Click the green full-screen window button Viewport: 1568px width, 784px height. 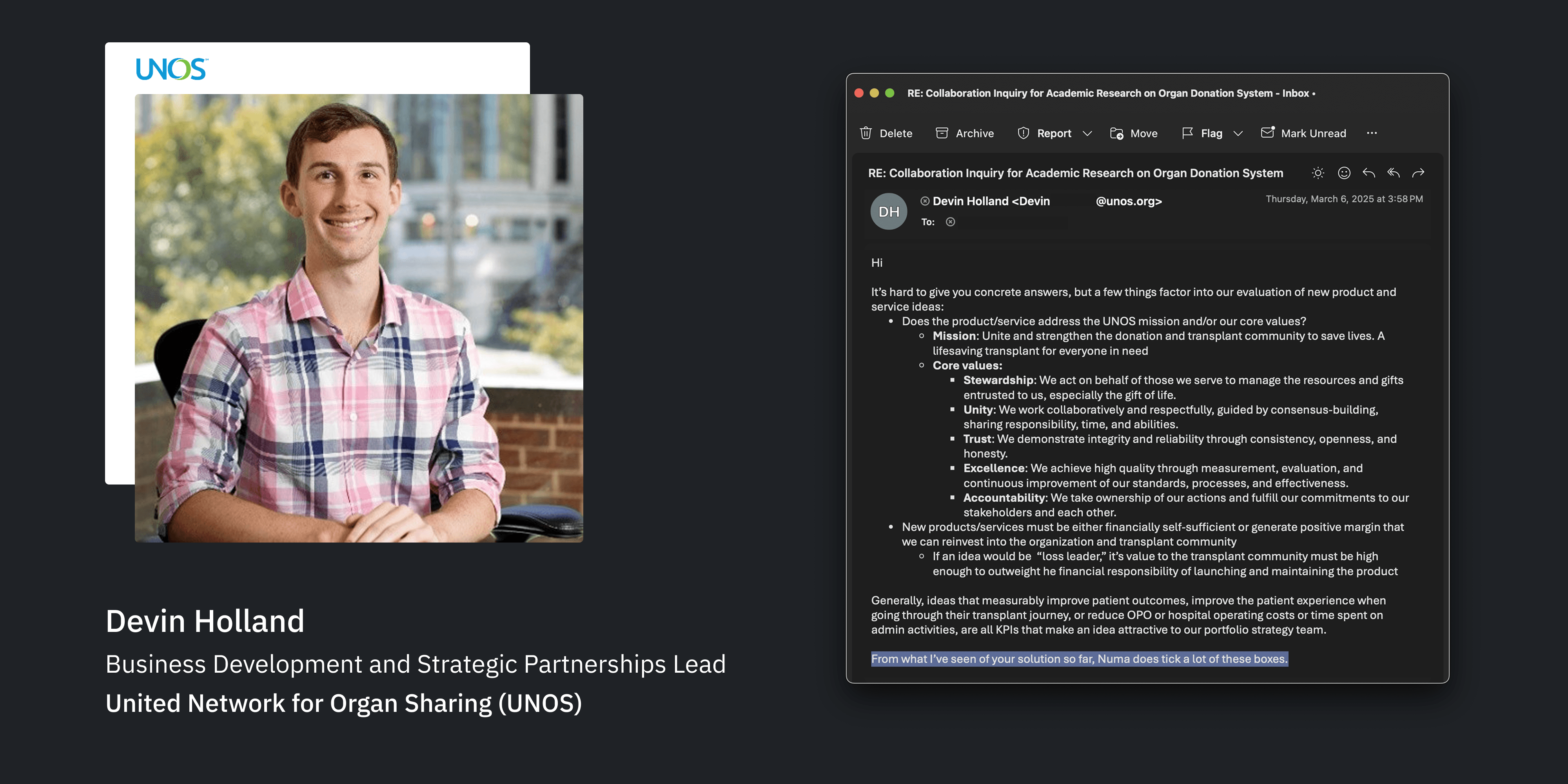coord(890,93)
